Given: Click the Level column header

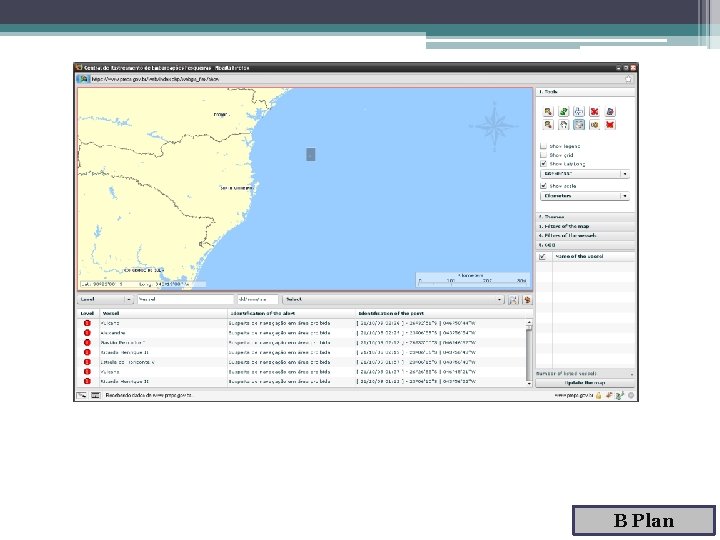Looking at the screenshot, I should [87, 313].
